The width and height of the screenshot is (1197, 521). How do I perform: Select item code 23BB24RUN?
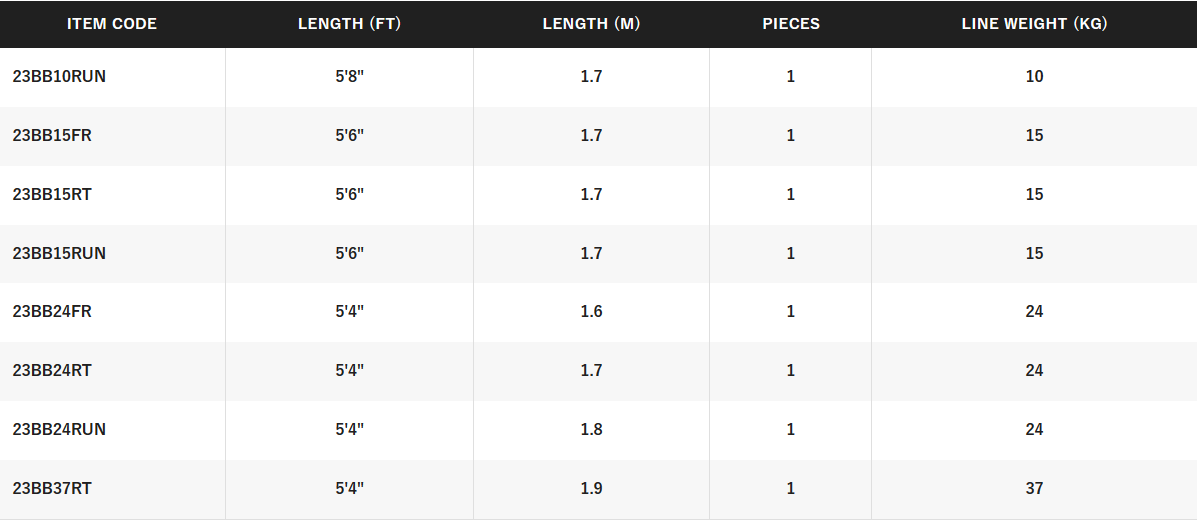(59, 430)
